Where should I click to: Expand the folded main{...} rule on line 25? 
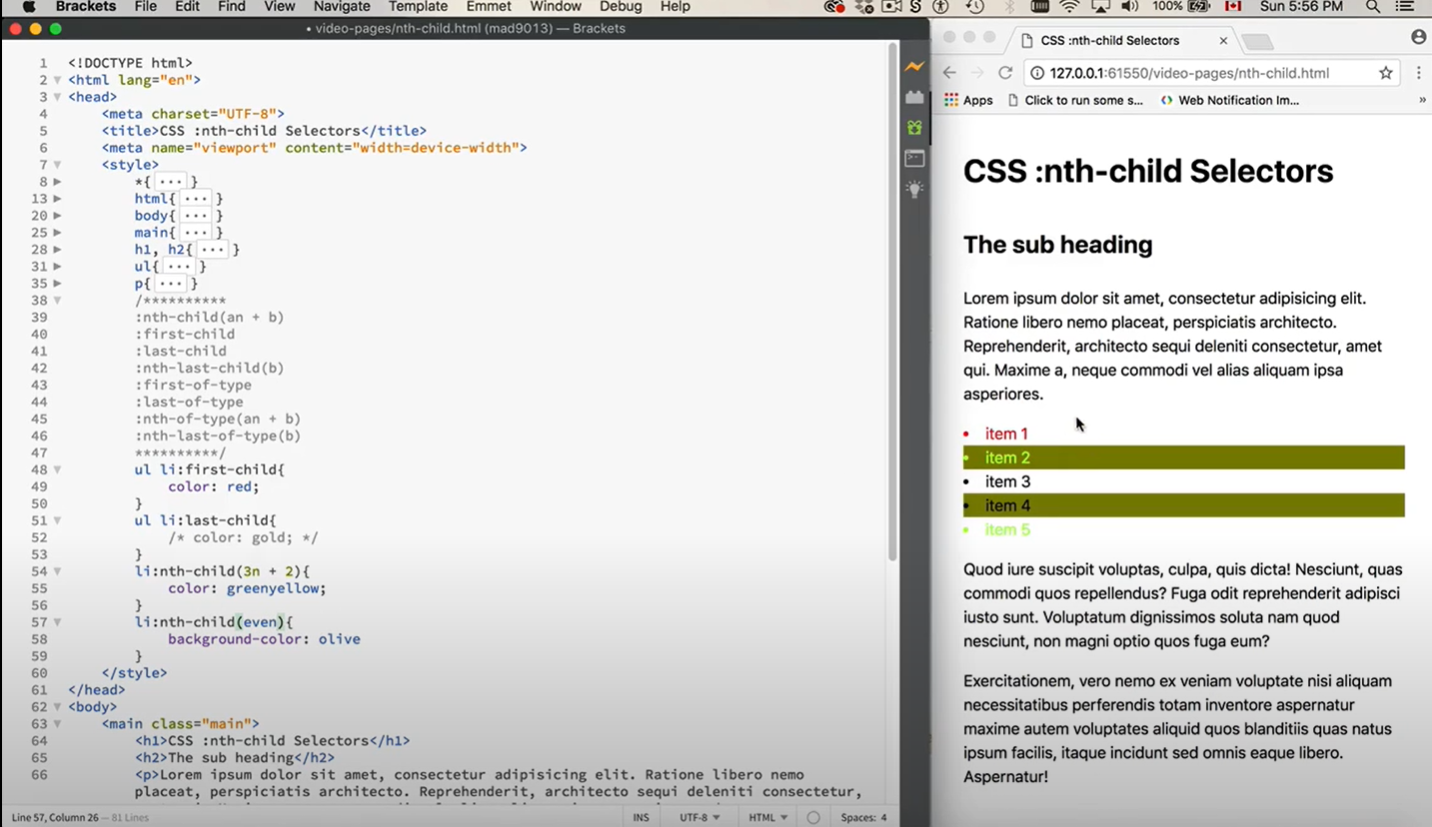pyautogui.click(x=57, y=233)
